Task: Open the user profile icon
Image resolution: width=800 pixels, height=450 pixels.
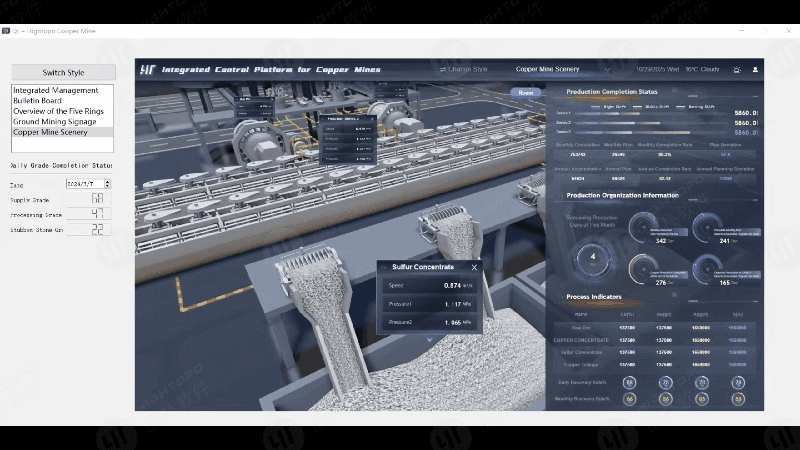Action: pos(755,69)
